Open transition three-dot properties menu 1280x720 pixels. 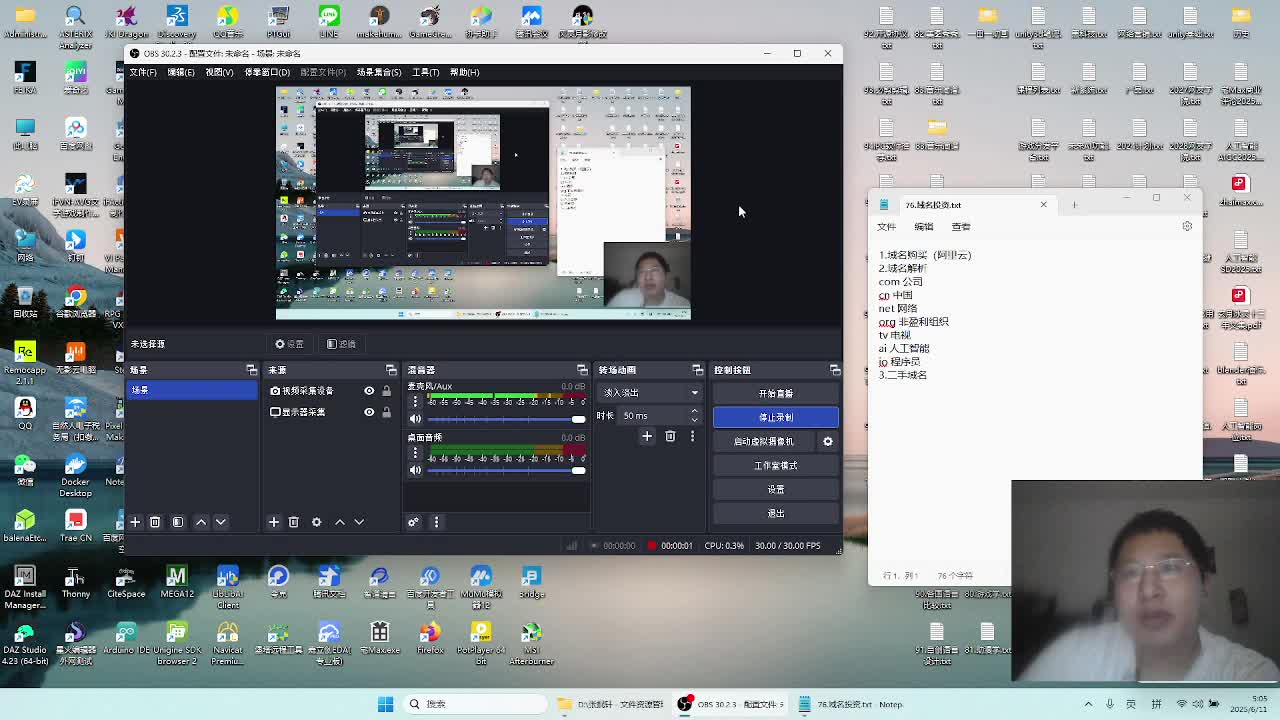pyautogui.click(x=692, y=436)
